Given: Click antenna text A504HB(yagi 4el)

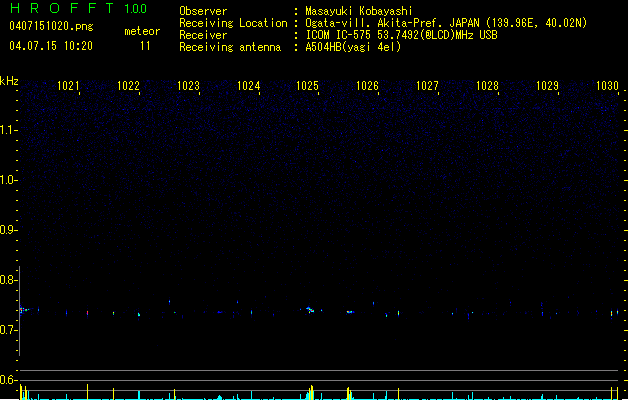Looking at the screenshot, I should click(x=353, y=47).
